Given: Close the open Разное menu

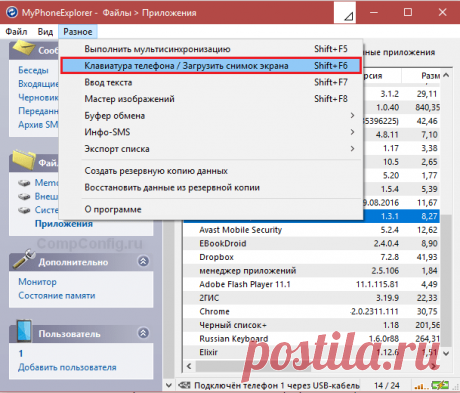Looking at the screenshot, I should [78, 32].
